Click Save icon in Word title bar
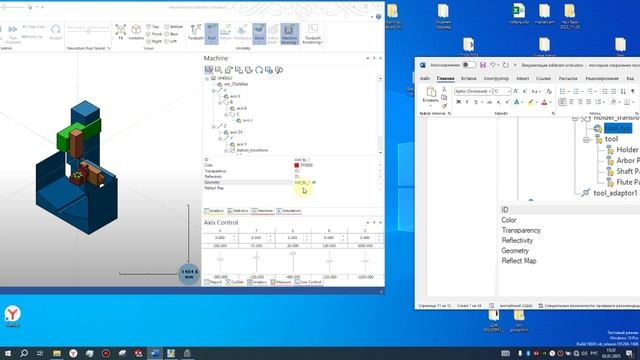Image resolution: width=640 pixels, height=360 pixels. pos(483,65)
